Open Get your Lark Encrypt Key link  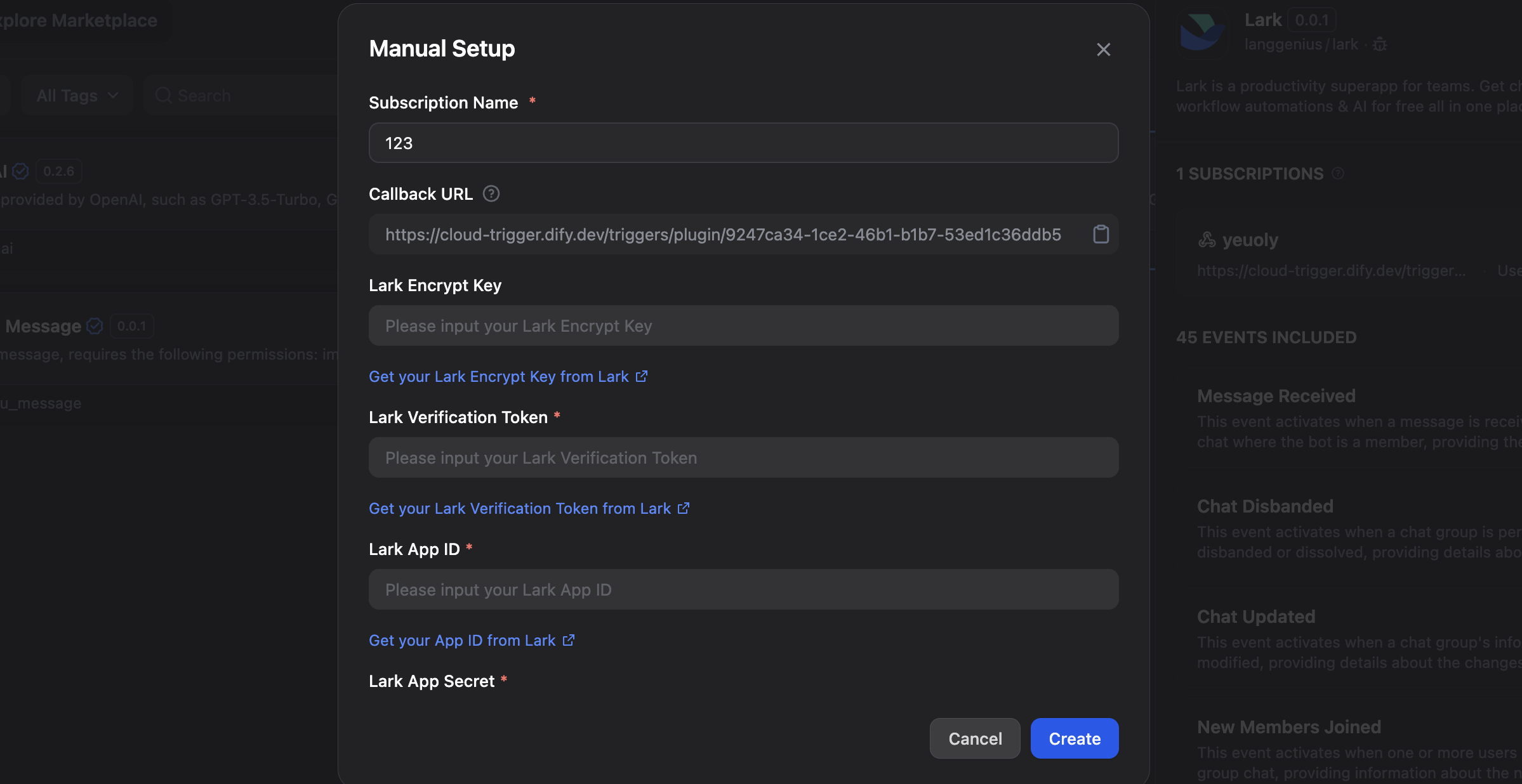pyautogui.click(x=498, y=376)
